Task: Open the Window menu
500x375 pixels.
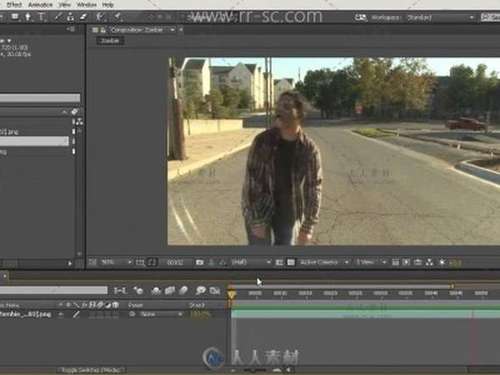Action: click(x=87, y=5)
